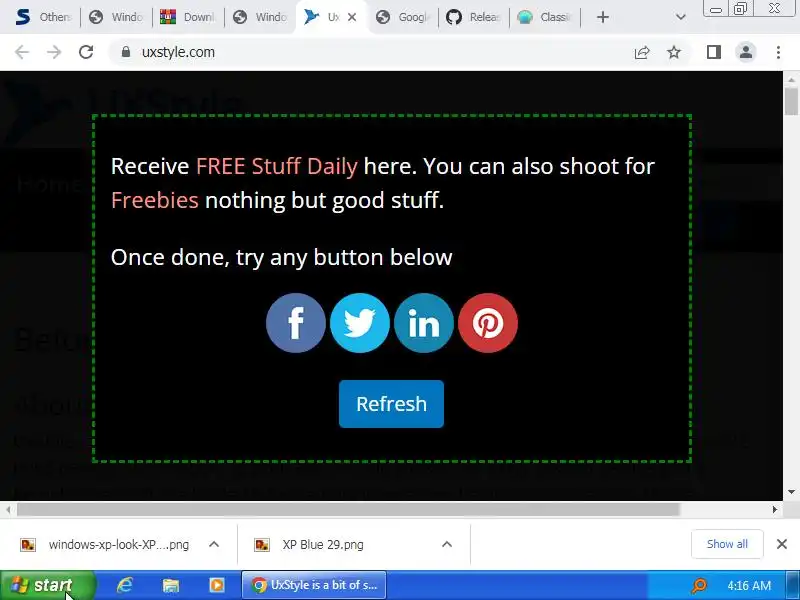Switch to the Downl tab
800x600 pixels.
pos(187,17)
